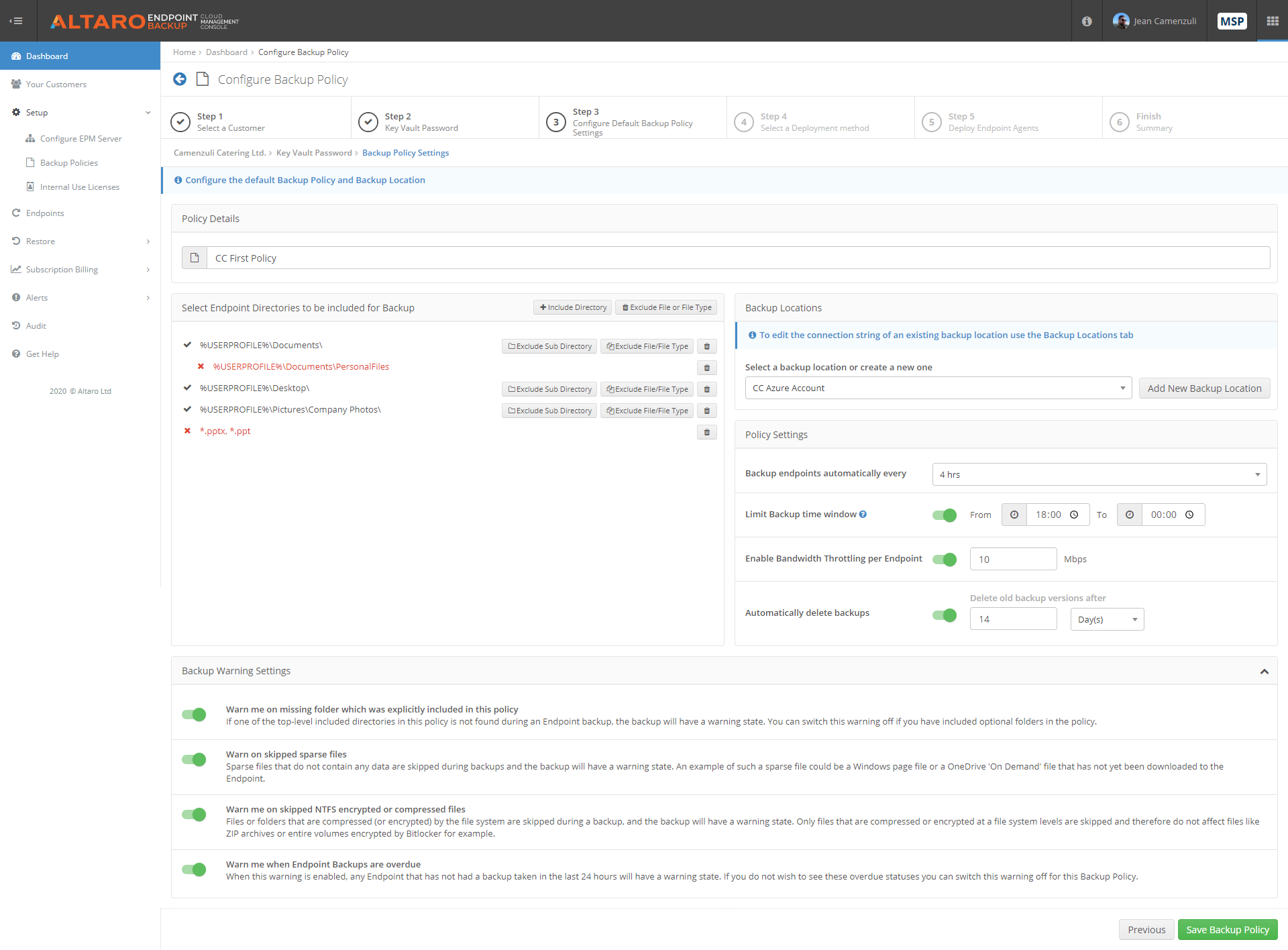This screenshot has height=950, width=1288.
Task: Collapse the sidebar using the hamburger icon
Action: click(x=15, y=20)
